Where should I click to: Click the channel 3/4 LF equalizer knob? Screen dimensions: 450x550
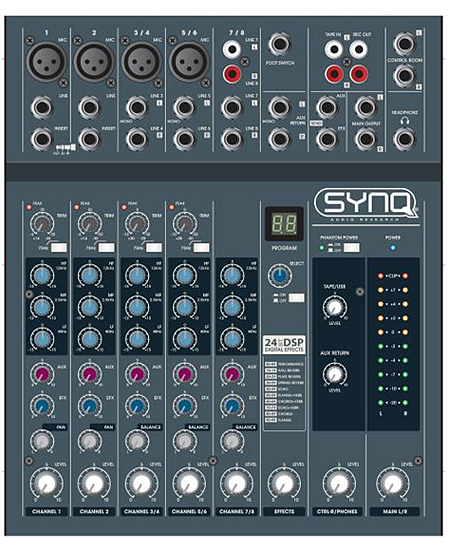137,339
